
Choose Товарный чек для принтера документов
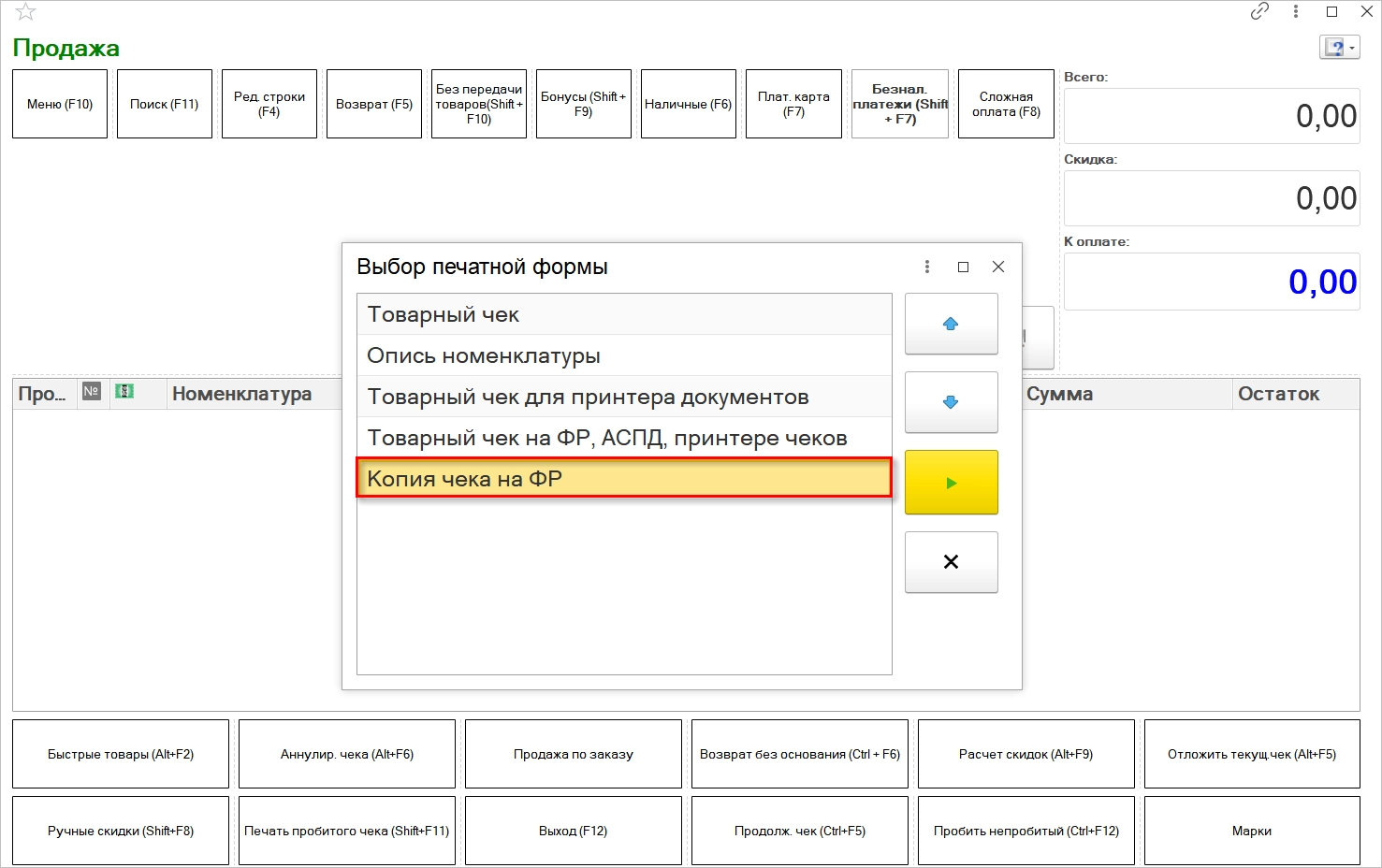pos(624,397)
